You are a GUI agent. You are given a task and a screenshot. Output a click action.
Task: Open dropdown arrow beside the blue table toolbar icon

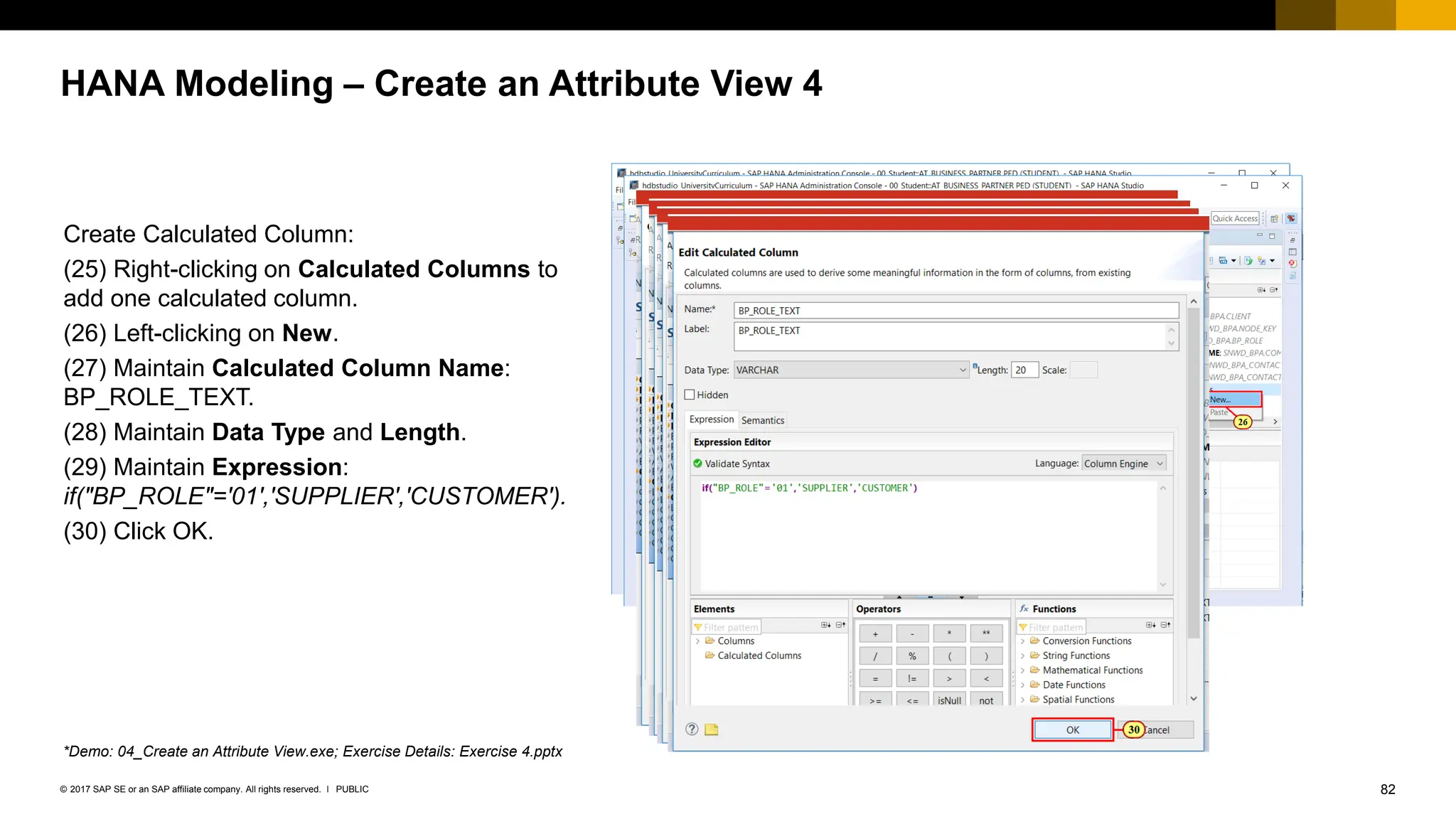(x=1233, y=261)
